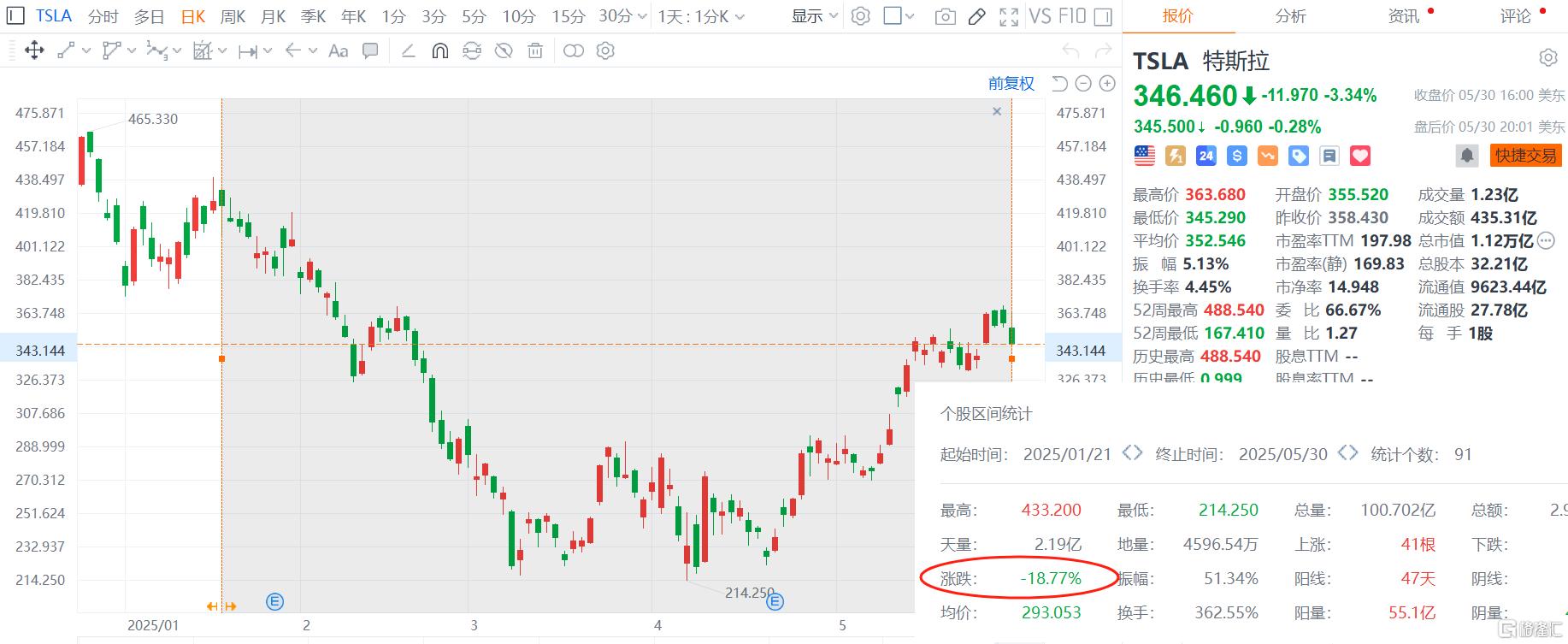This screenshot has height=644, width=1568.
Task: Toggle the magnet snap mode
Action: coord(439,50)
